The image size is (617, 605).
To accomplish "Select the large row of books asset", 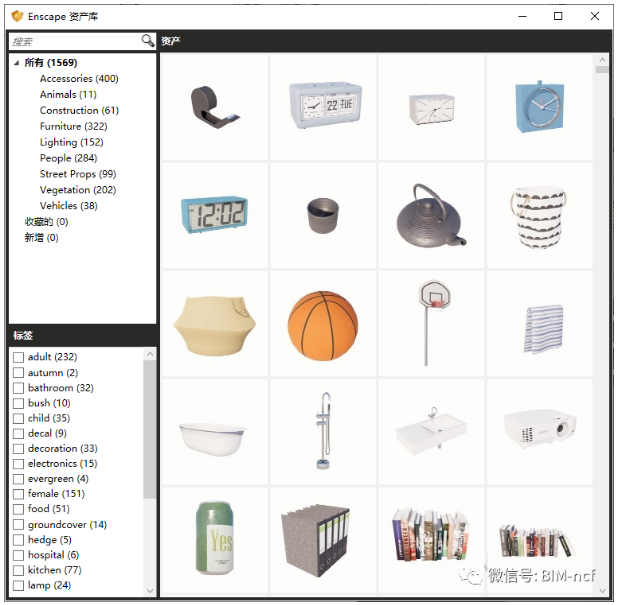I will pyautogui.click(x=432, y=540).
